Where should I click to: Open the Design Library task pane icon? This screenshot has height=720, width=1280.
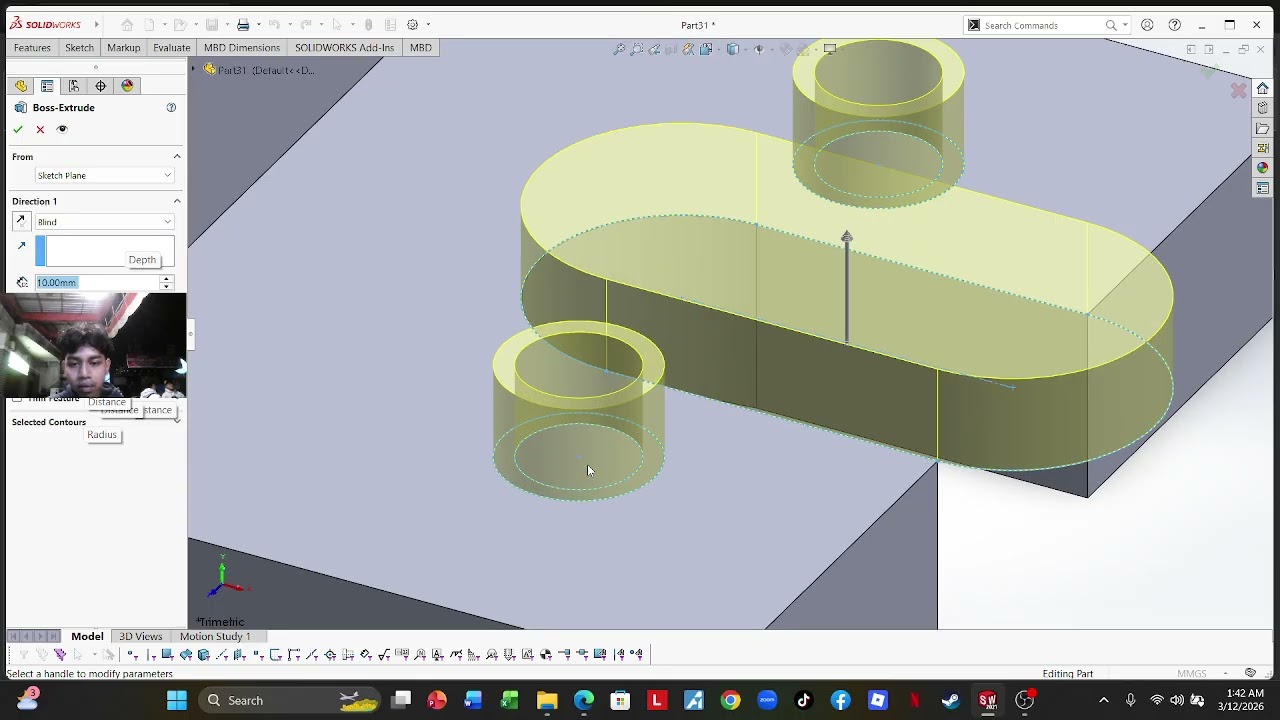point(1263,108)
